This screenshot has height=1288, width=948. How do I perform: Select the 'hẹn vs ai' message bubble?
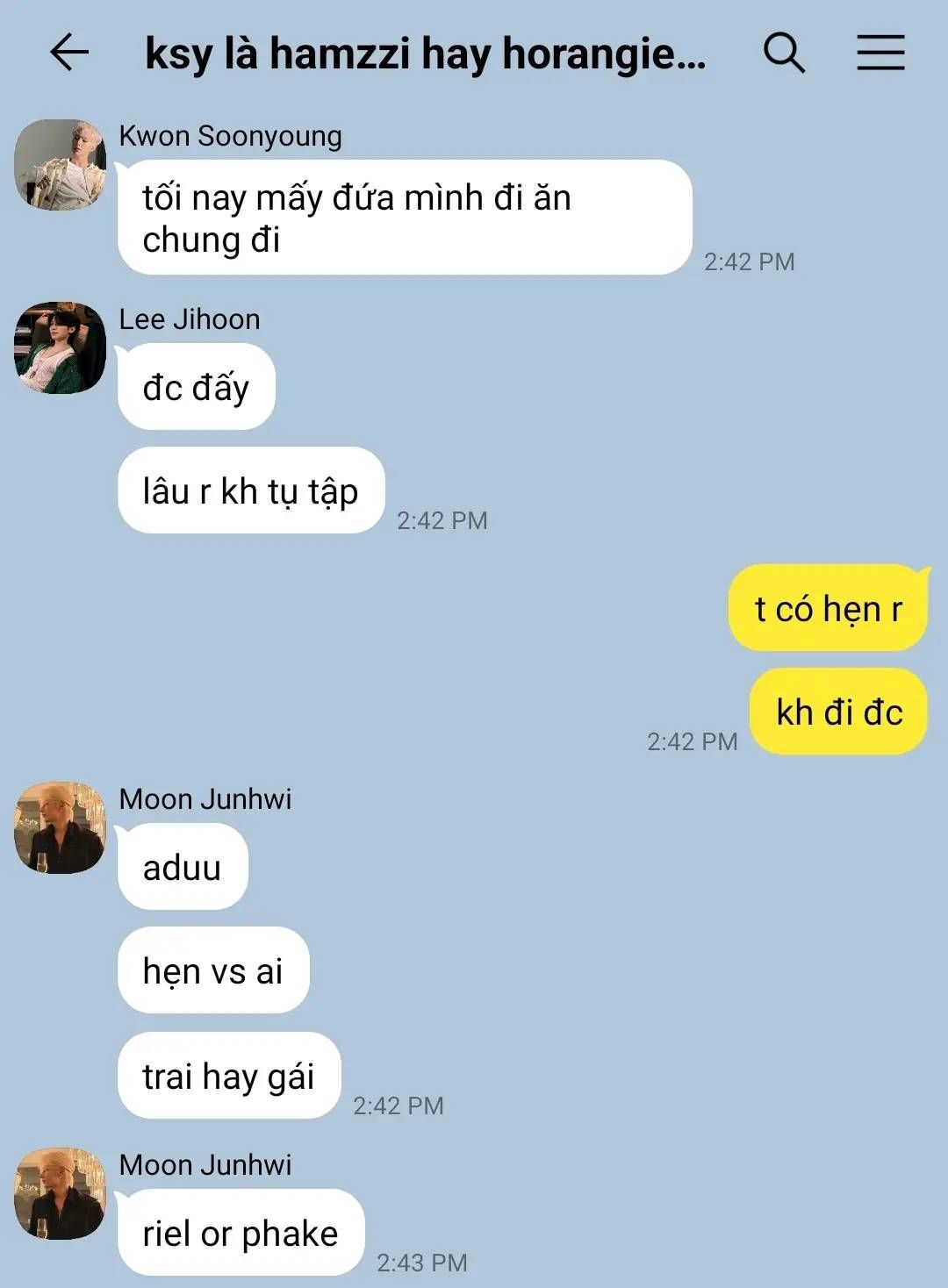(x=213, y=970)
